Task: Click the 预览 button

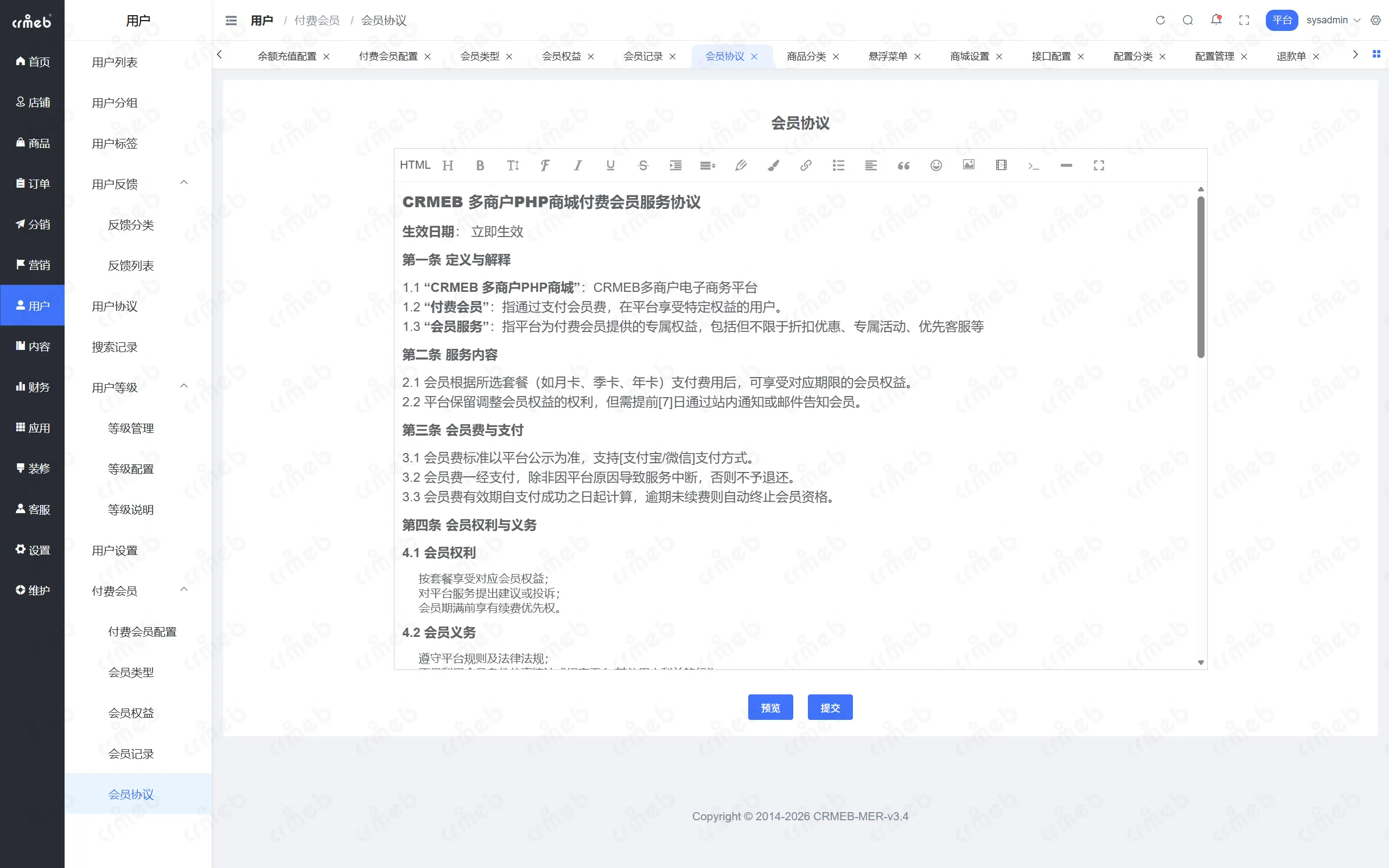Action: tap(770, 707)
